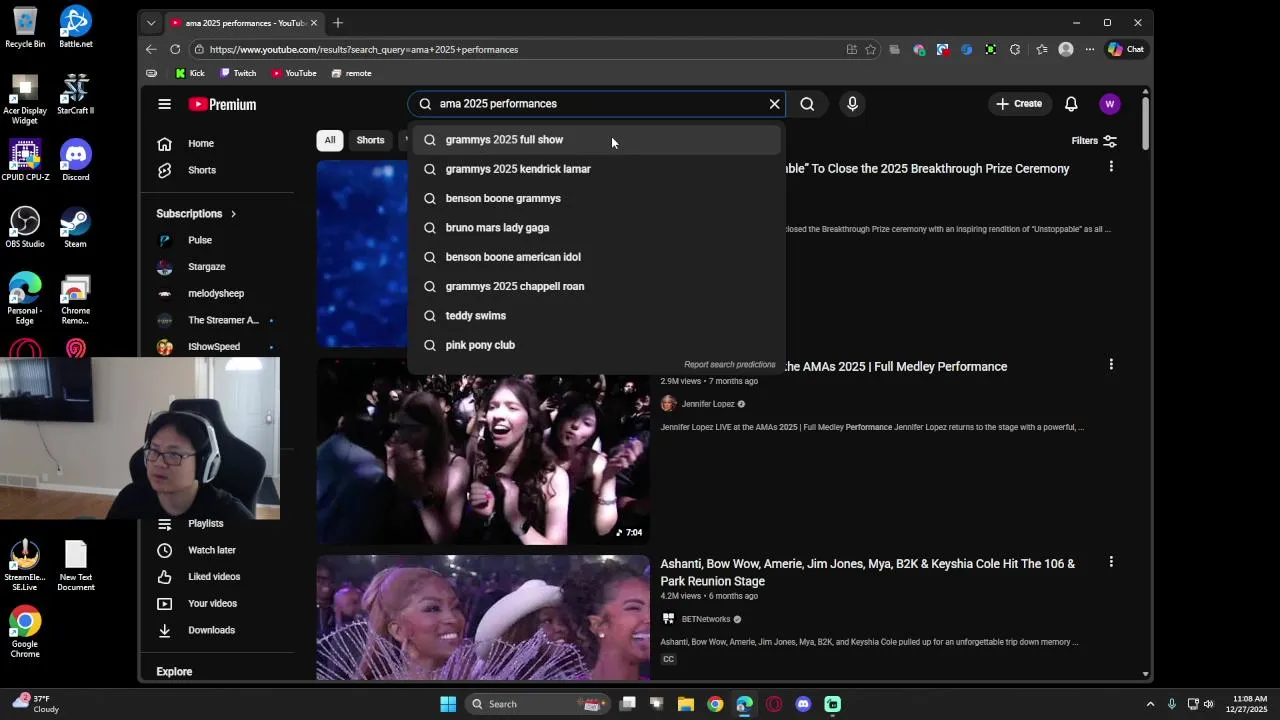Select 'grammys 2025 chappell roan' suggestion
Viewport: 1280px width, 720px height.
tap(594, 286)
